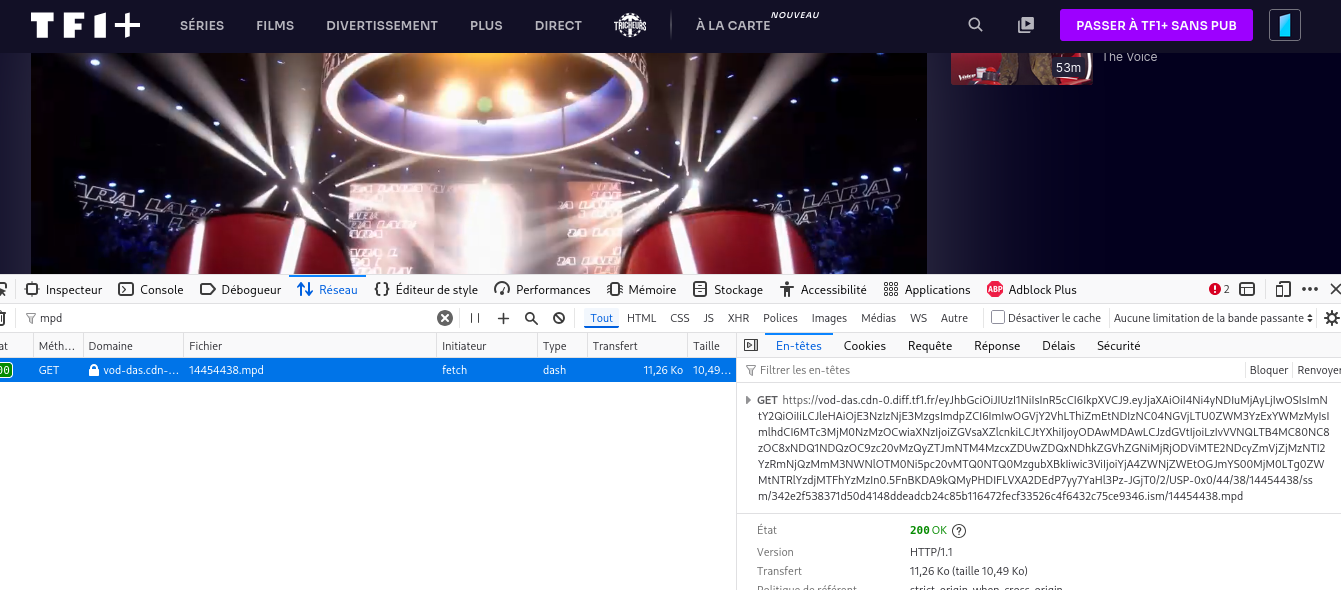Filter requests by Autre
The width and height of the screenshot is (1341, 590).
954,318
